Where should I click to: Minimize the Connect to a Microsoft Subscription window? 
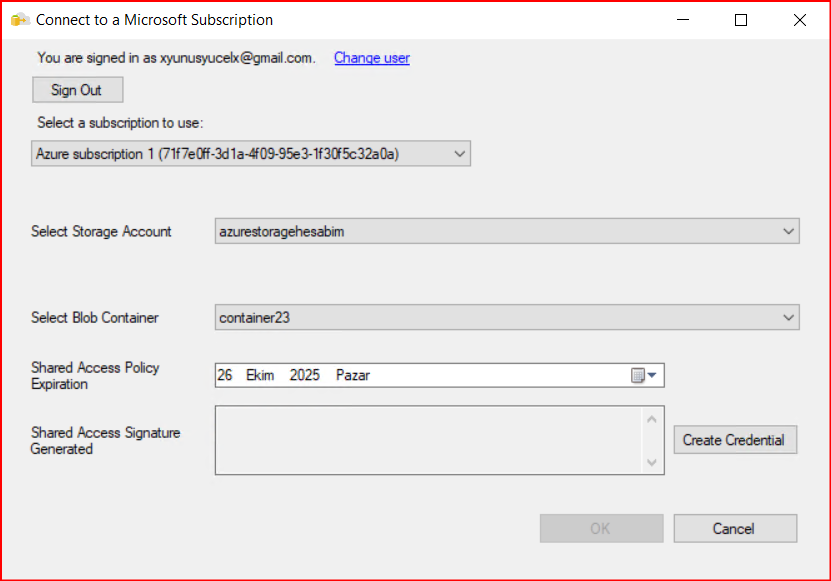tap(683, 20)
